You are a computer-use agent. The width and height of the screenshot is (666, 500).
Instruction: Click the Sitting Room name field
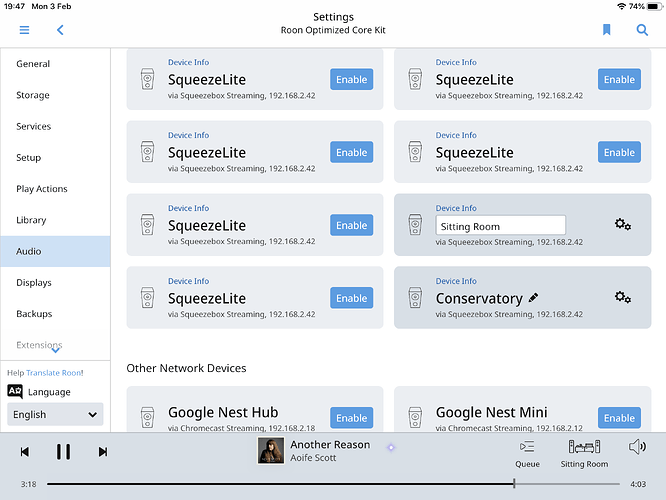pyautogui.click(x=500, y=226)
